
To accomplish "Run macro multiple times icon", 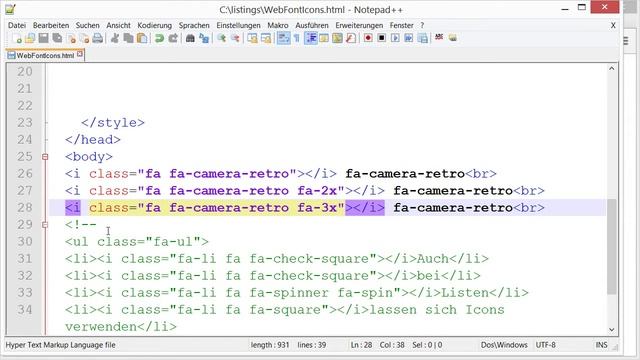I will click(x=409, y=38).
